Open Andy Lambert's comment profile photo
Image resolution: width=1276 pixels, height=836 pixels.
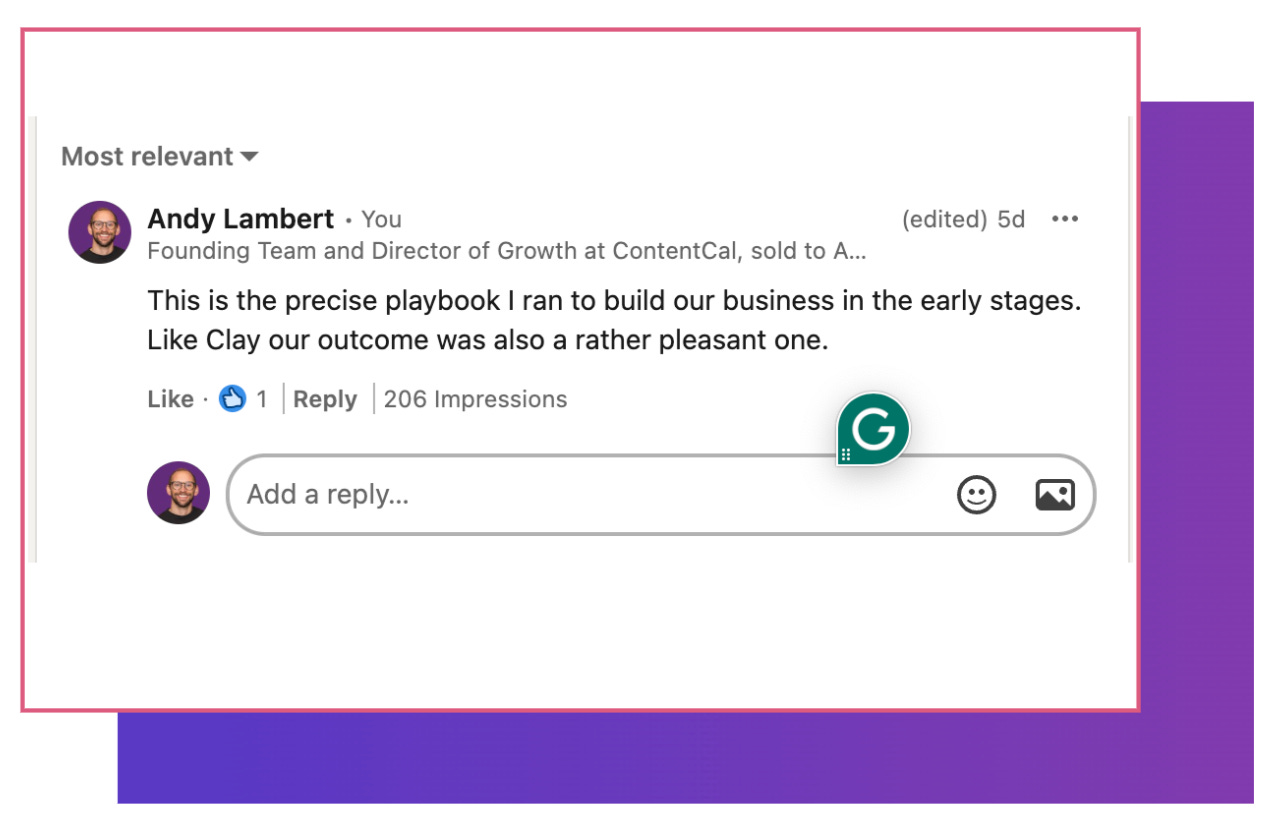point(100,232)
